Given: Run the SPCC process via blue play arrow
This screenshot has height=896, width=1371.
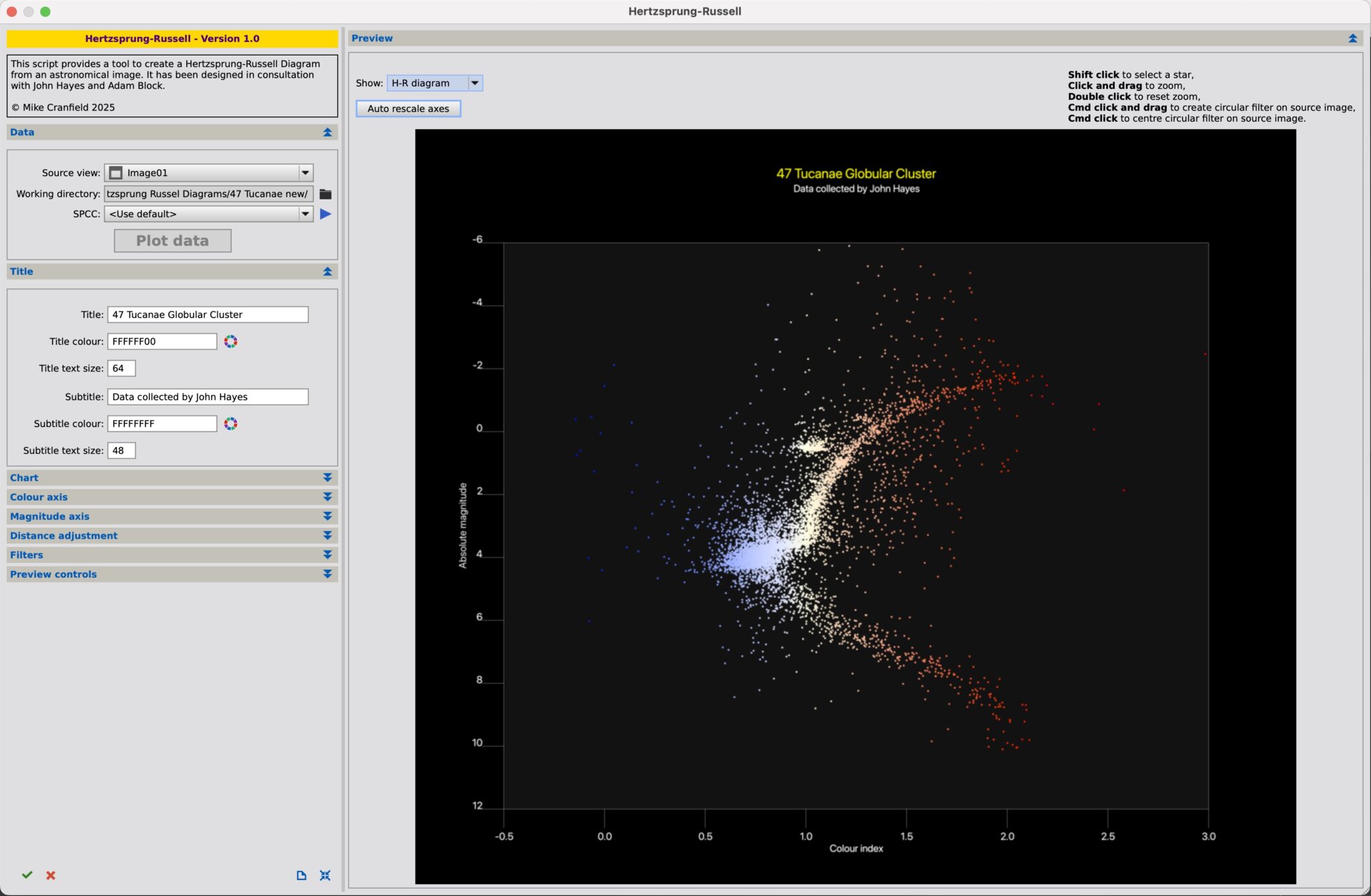Looking at the screenshot, I should coord(326,213).
